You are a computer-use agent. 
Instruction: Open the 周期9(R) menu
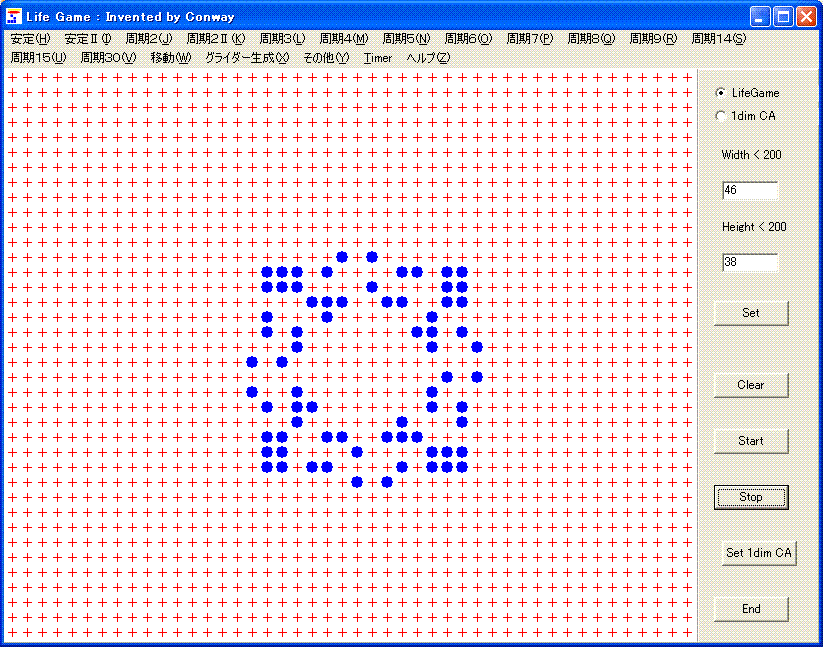653,39
